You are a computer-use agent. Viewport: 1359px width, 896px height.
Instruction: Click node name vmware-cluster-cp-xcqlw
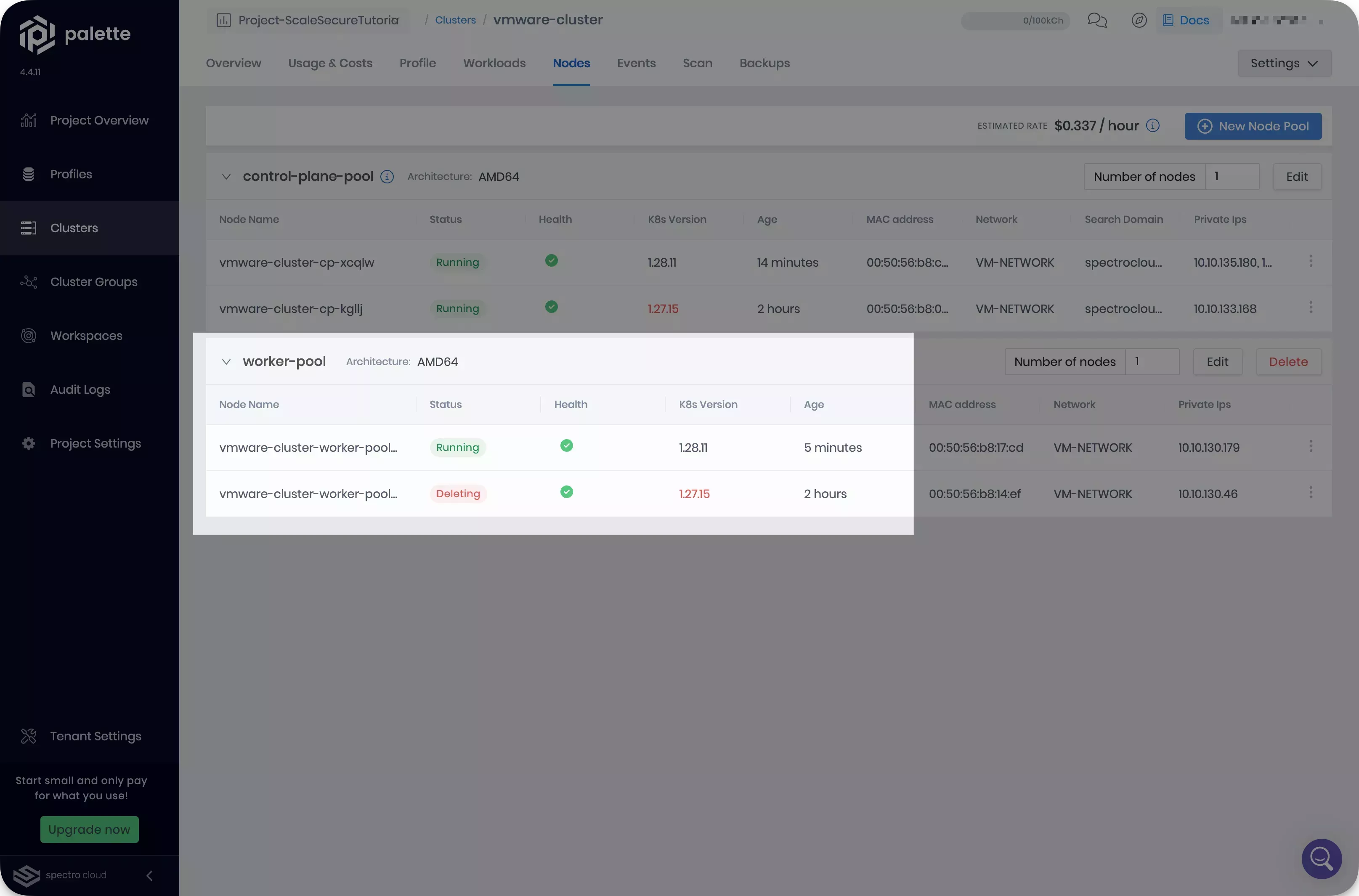click(297, 262)
